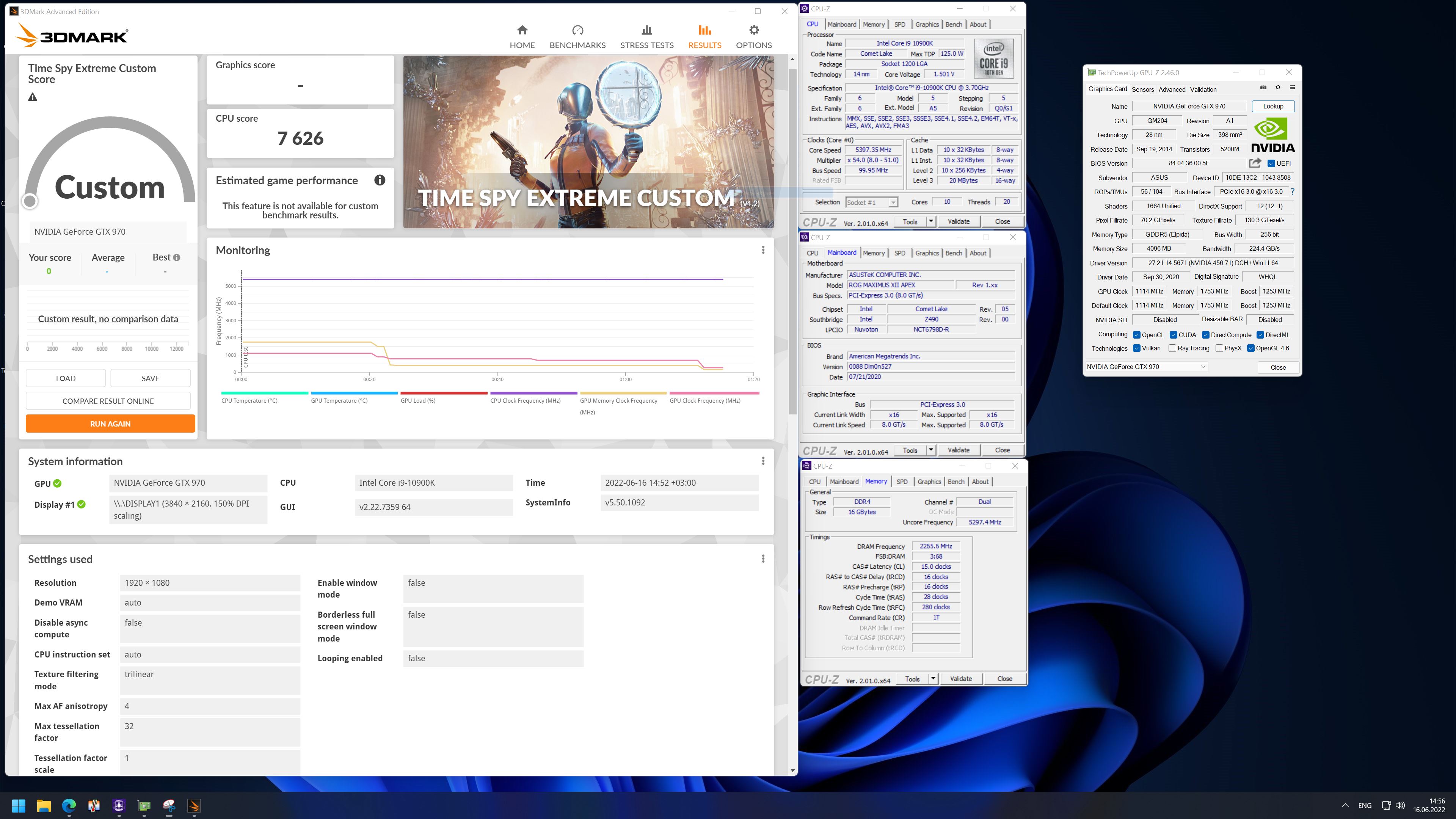Screen dimensions: 1456x819
Task: Open File Explorer from the taskbar
Action: [x=44, y=805]
